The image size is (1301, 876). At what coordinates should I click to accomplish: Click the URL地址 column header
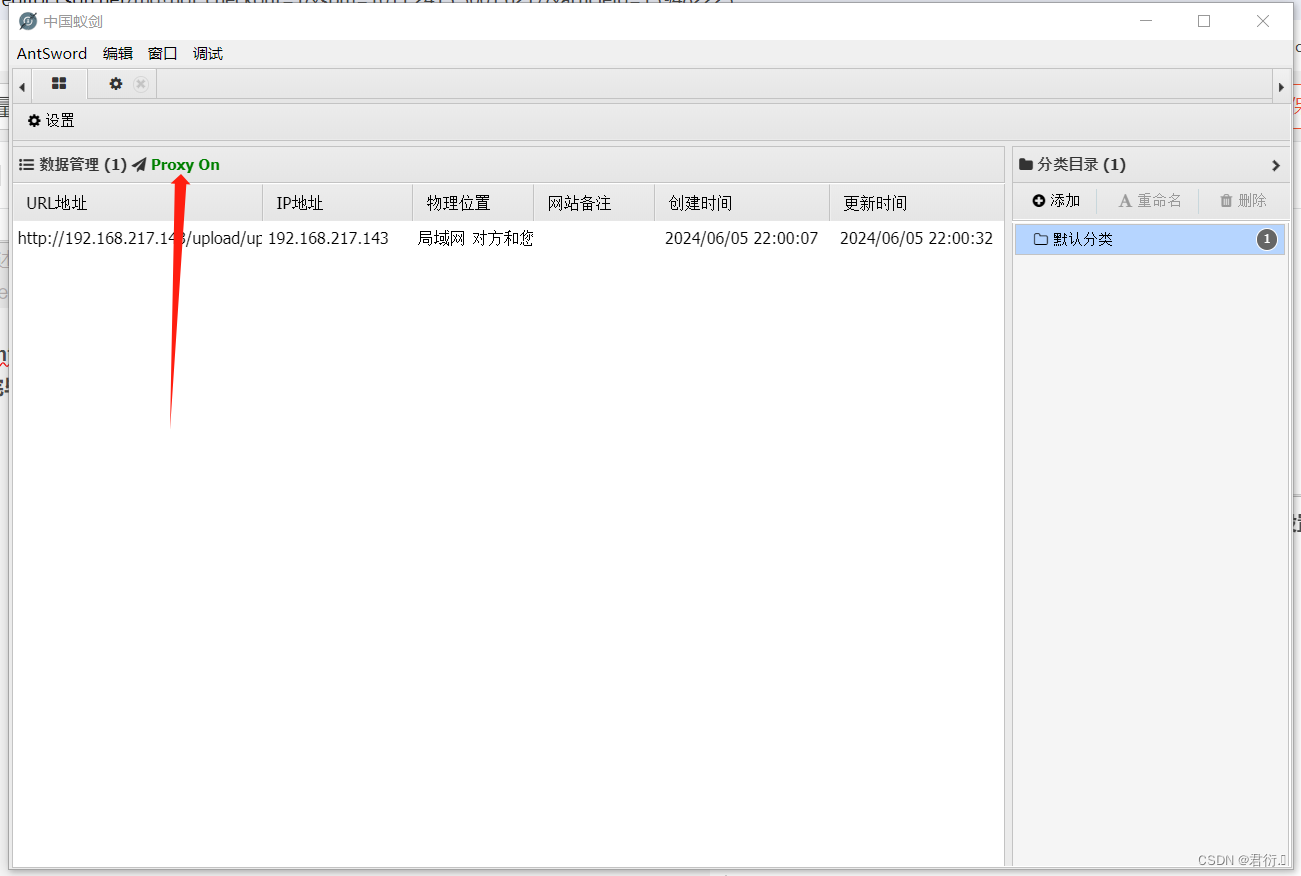point(138,203)
